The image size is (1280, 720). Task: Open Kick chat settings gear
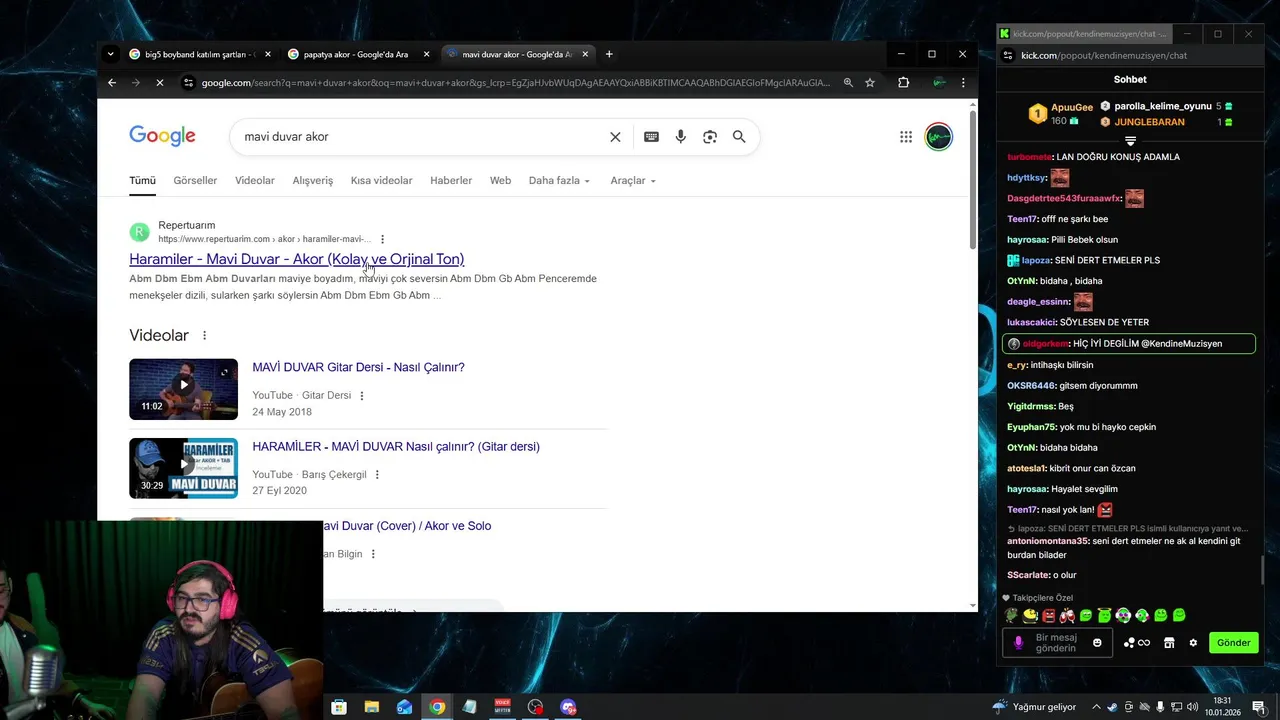[1193, 643]
